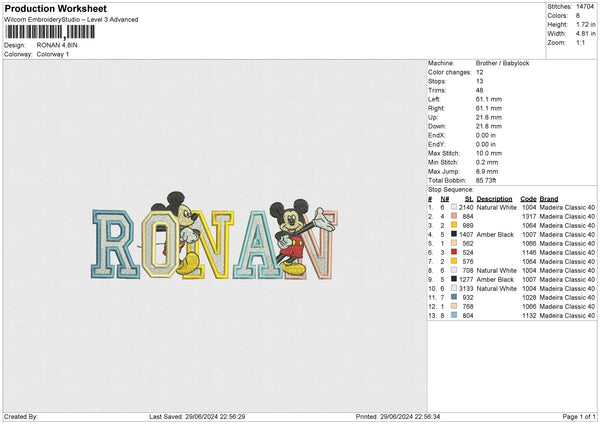Select the yellow swatch in stop 3
The height and width of the screenshot is (424, 600).
point(454,225)
